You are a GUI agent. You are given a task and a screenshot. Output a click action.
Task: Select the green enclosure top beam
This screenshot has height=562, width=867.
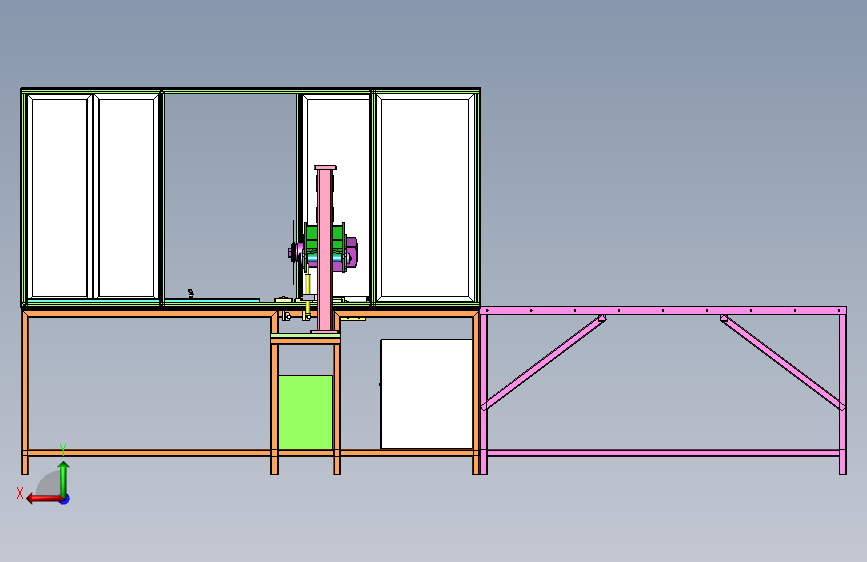pos(250,91)
